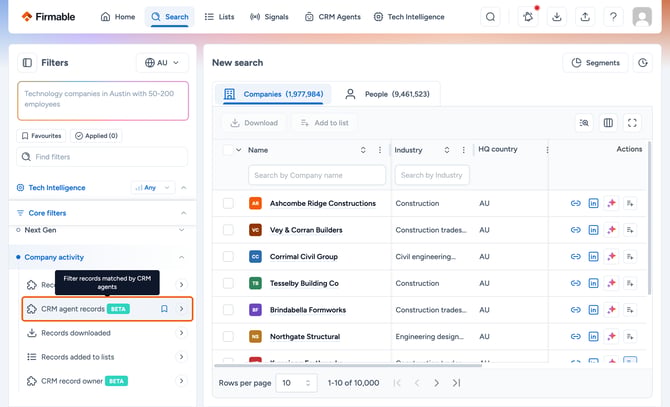Click Add to list button

(x=324, y=123)
